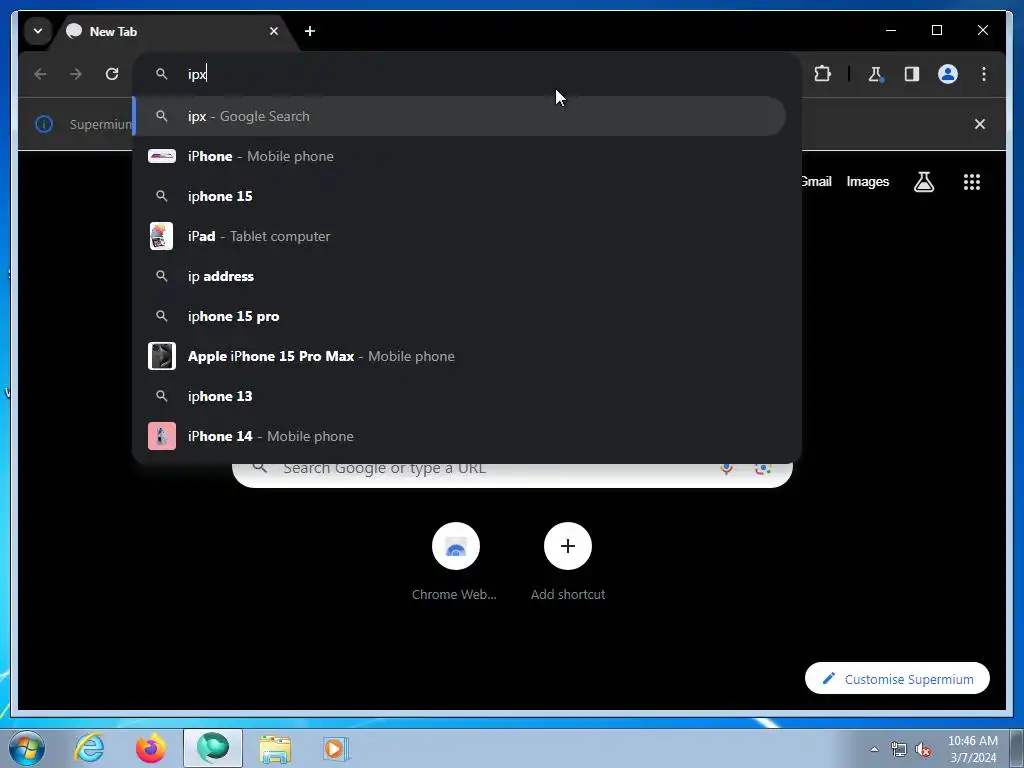This screenshot has width=1024, height=768.
Task: Open Search Labs flask icon on page
Action: click(x=923, y=182)
